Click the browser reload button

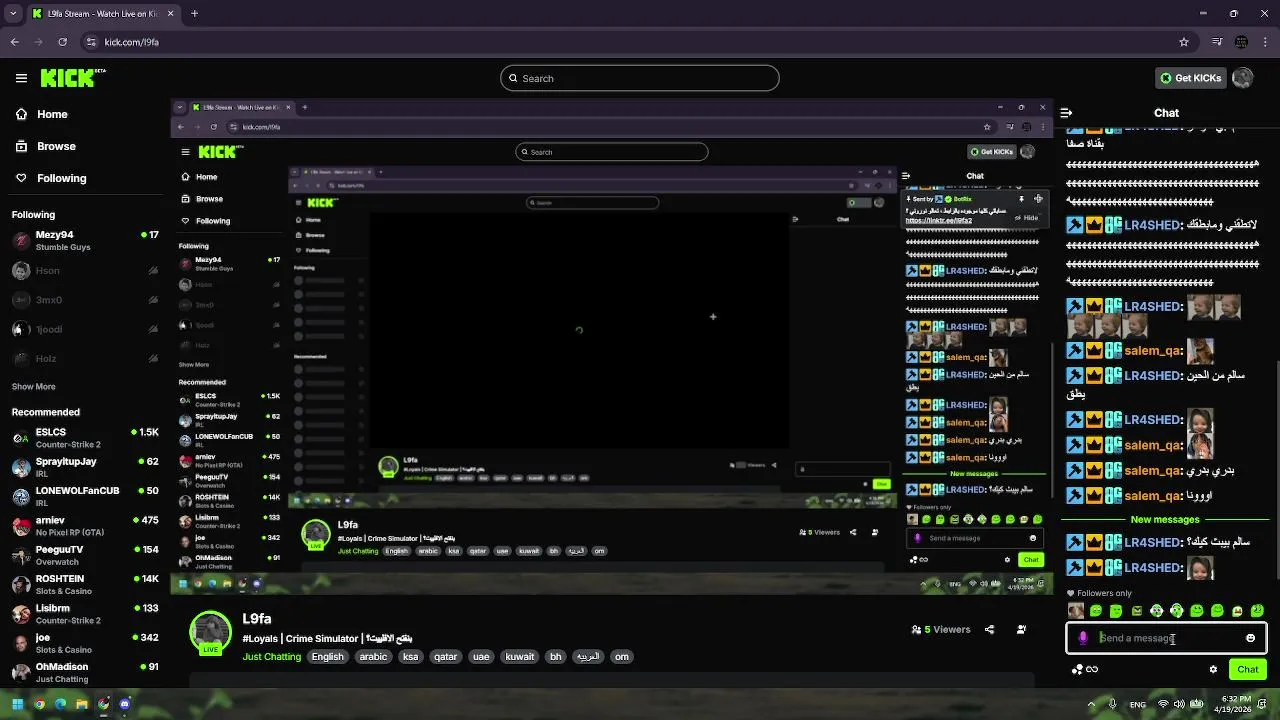[x=63, y=42]
